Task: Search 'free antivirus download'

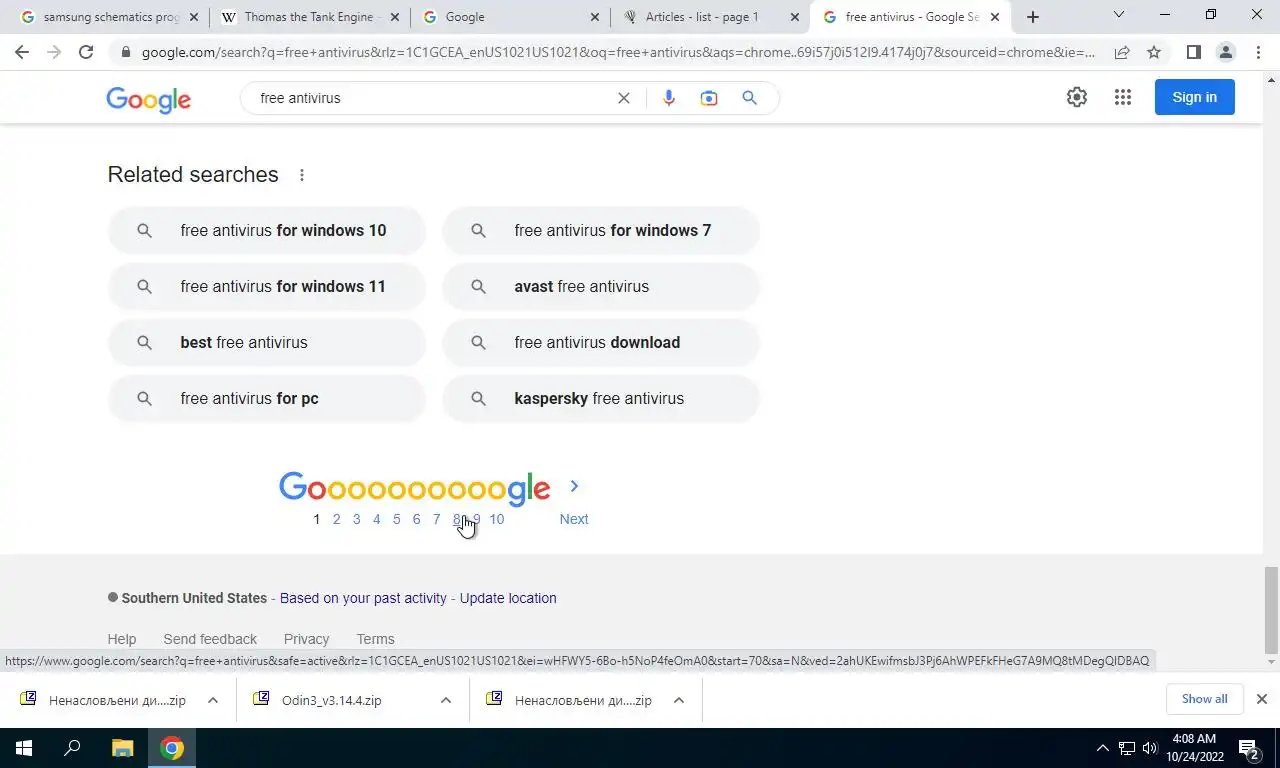Action: pos(601,343)
